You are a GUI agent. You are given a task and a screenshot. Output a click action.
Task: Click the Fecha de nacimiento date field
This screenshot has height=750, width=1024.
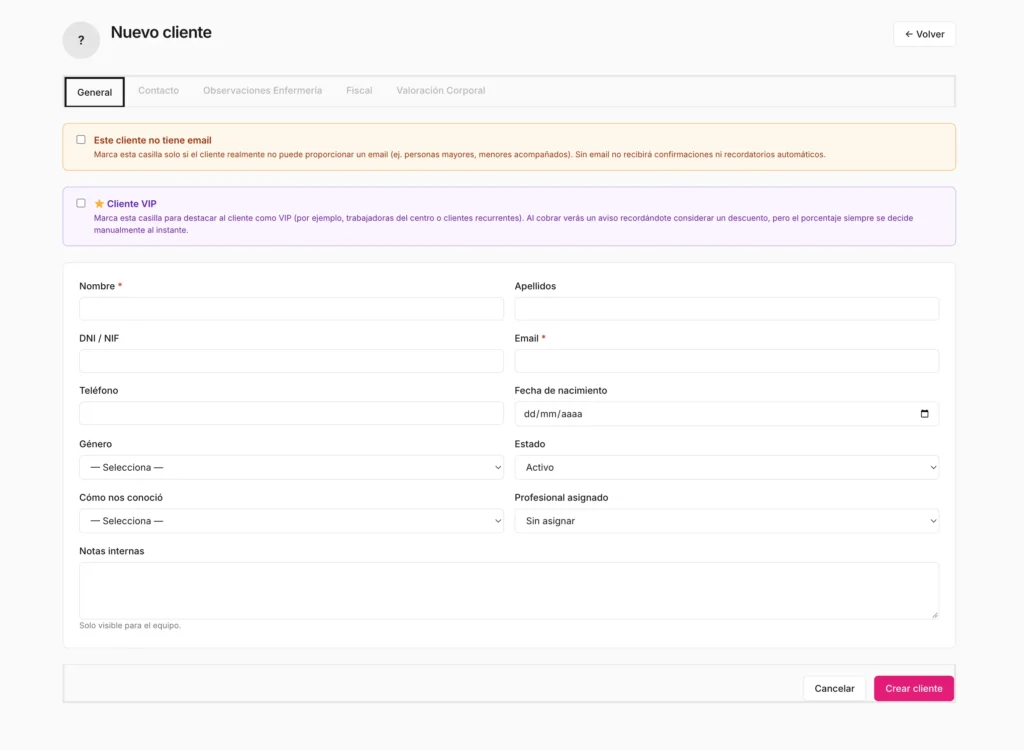(x=726, y=414)
